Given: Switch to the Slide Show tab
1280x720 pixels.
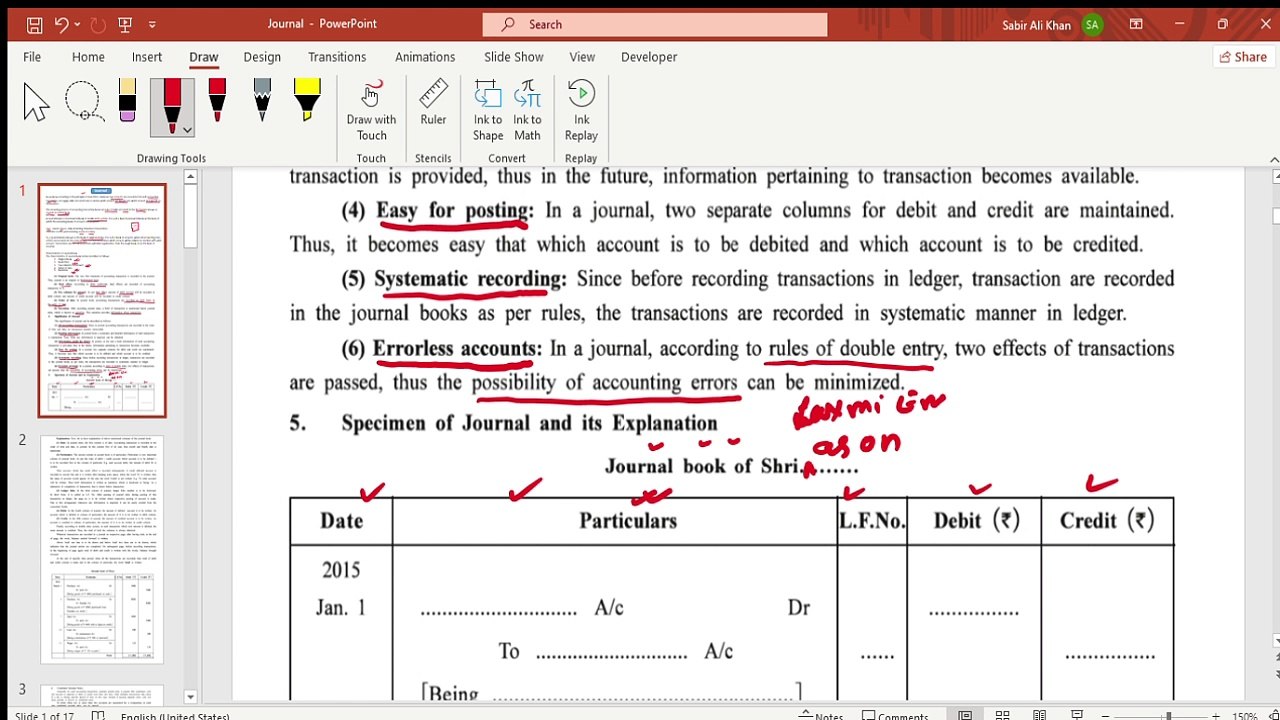Looking at the screenshot, I should click(x=514, y=57).
